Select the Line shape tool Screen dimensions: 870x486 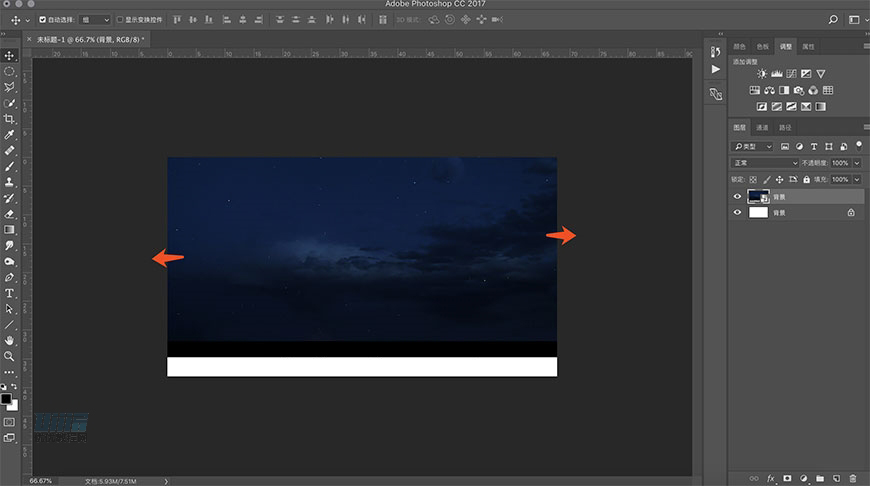coord(9,325)
